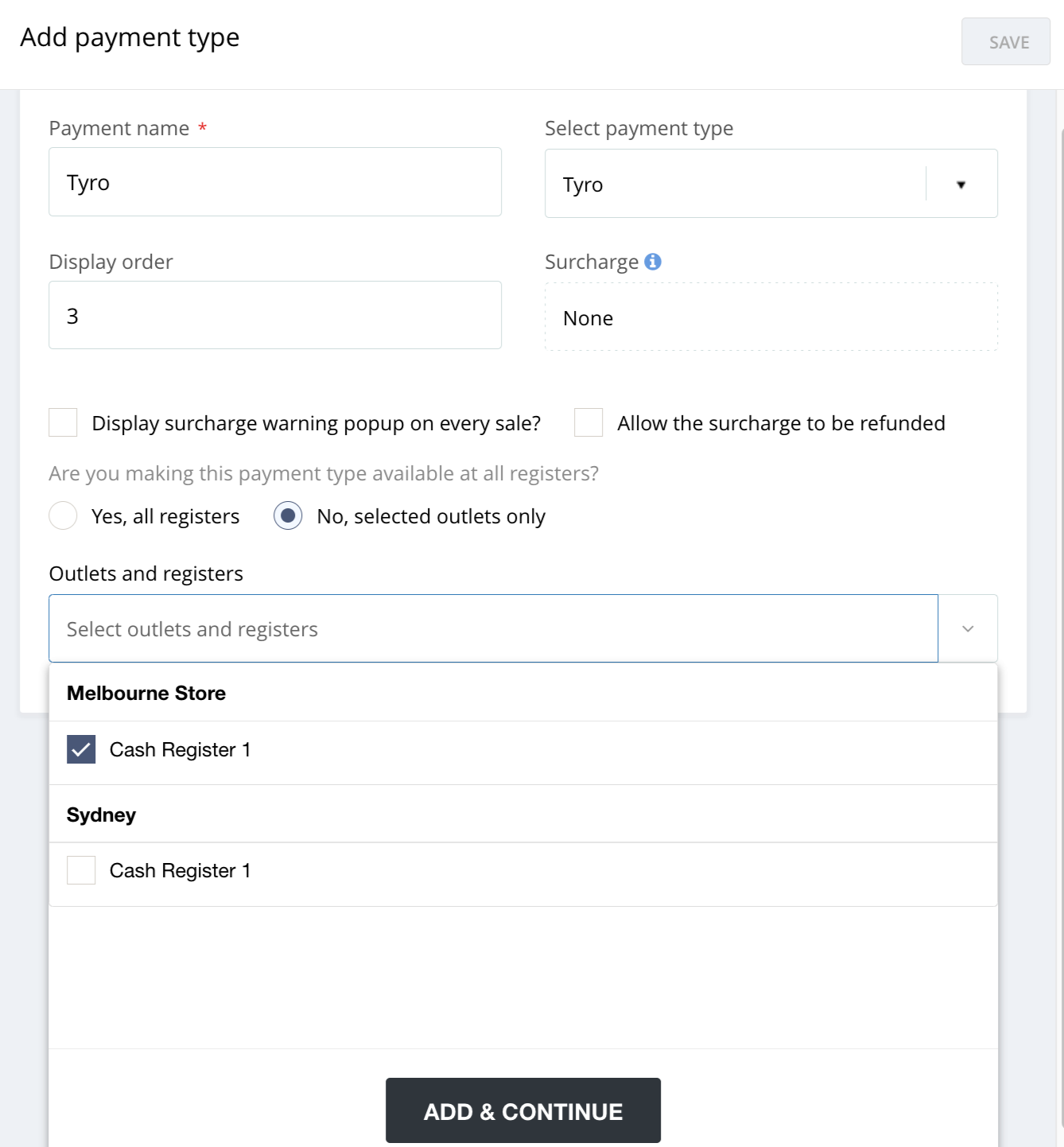The image size is (1064, 1147).
Task: Choose No, selected outlets only option
Action: [x=288, y=516]
